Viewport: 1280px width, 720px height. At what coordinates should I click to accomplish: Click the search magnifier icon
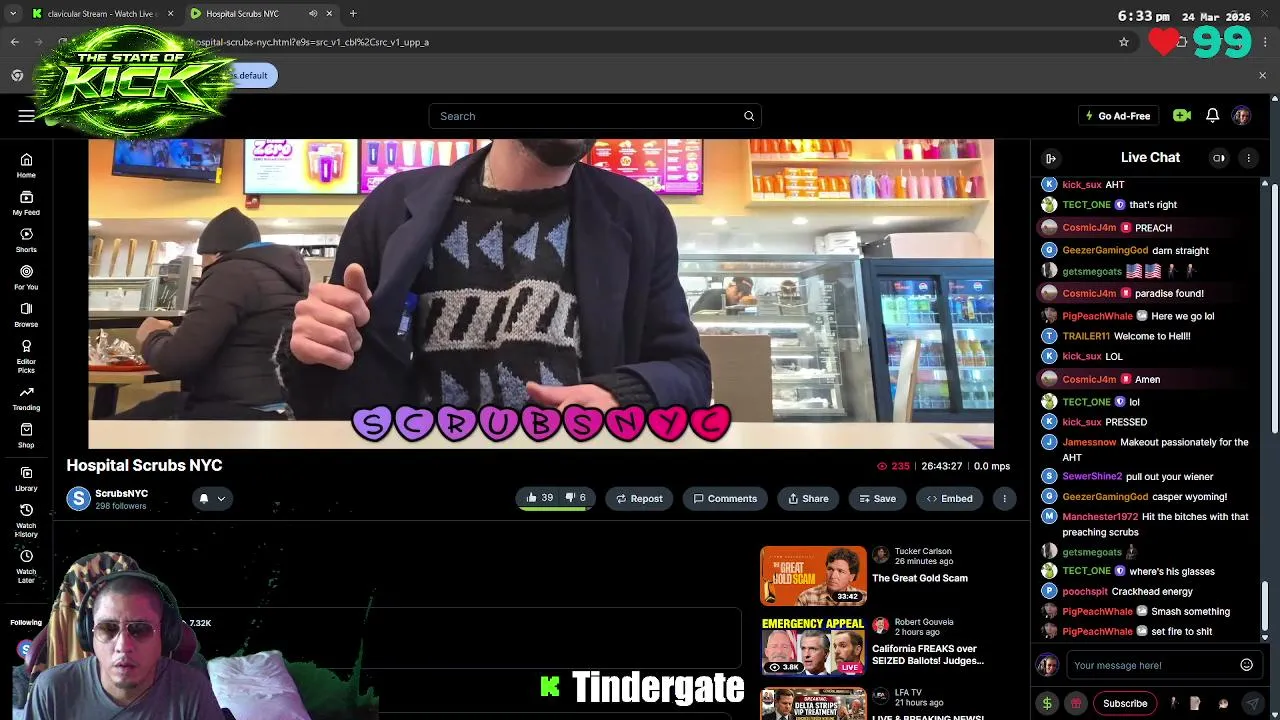[x=749, y=116]
